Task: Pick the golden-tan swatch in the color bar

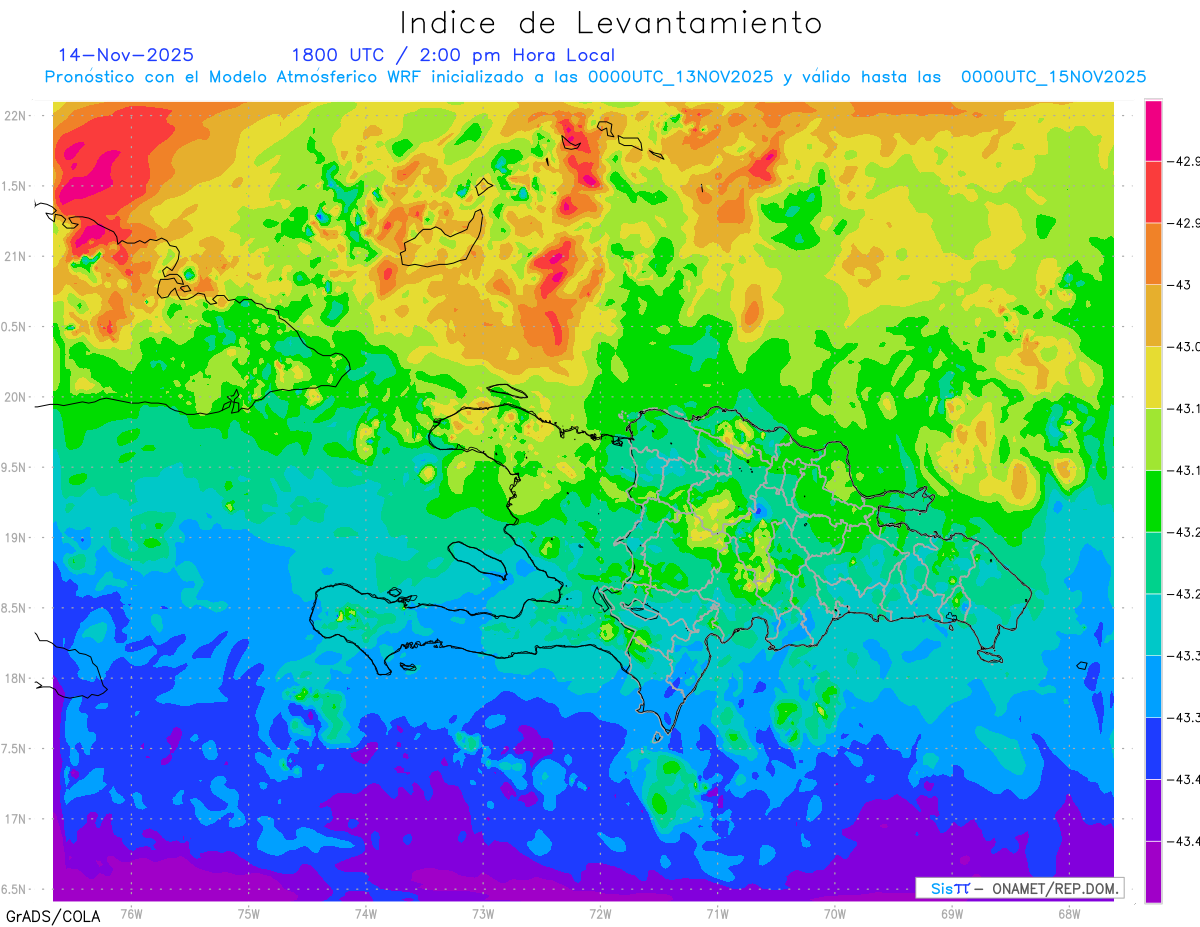Action: coord(1153,316)
